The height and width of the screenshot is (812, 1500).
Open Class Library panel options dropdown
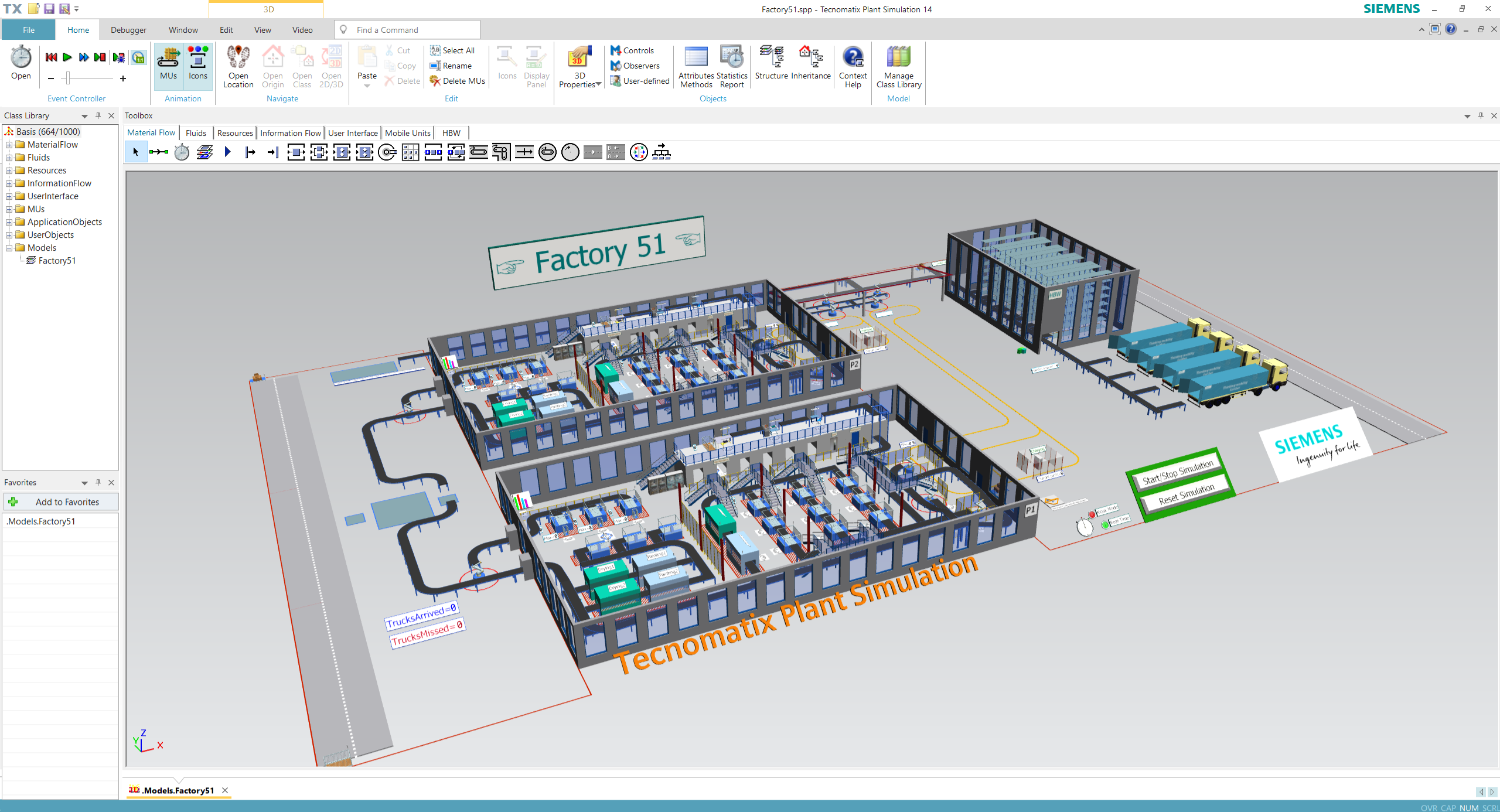(x=84, y=116)
